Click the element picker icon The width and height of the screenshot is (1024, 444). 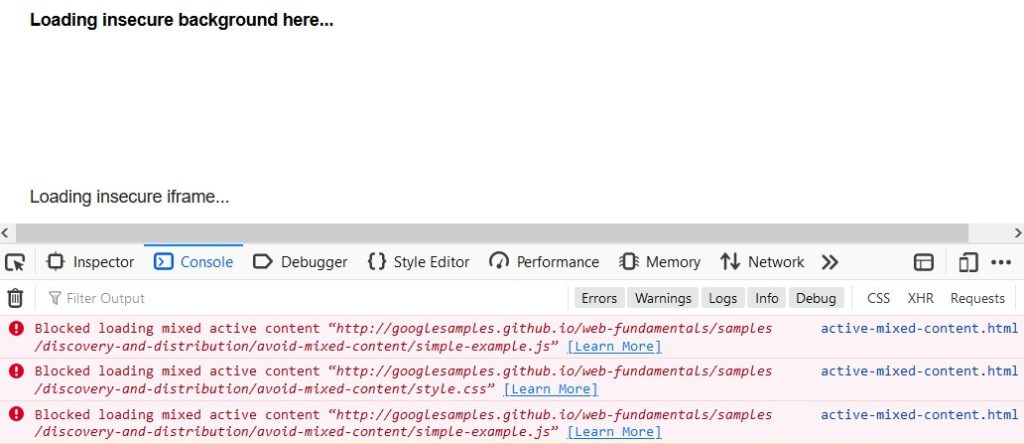pyautogui.click(x=15, y=262)
